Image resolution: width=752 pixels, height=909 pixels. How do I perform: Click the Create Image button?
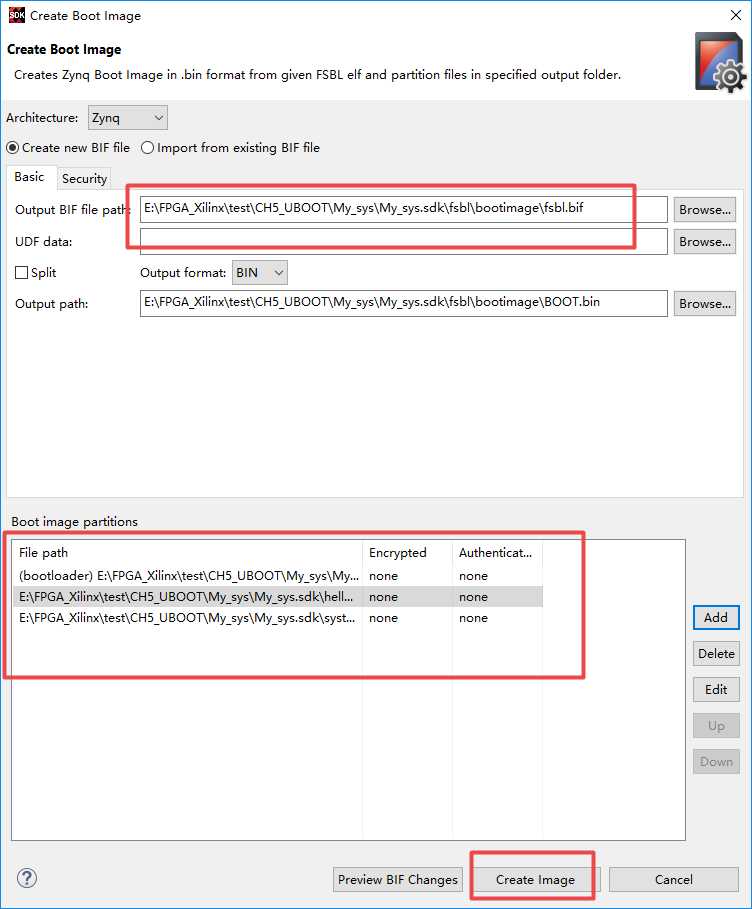[x=535, y=879]
